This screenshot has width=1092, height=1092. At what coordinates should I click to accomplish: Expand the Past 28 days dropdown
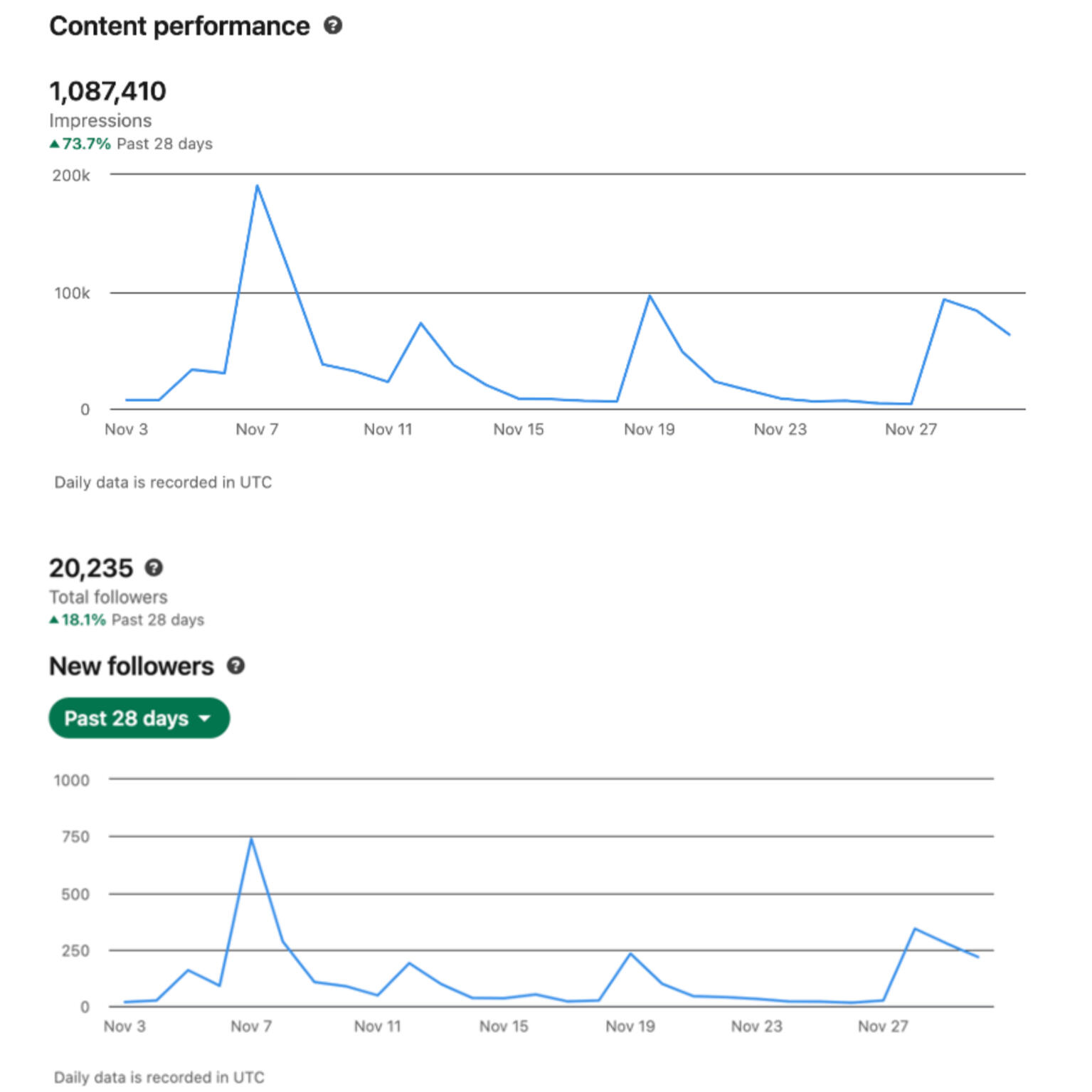click(139, 718)
